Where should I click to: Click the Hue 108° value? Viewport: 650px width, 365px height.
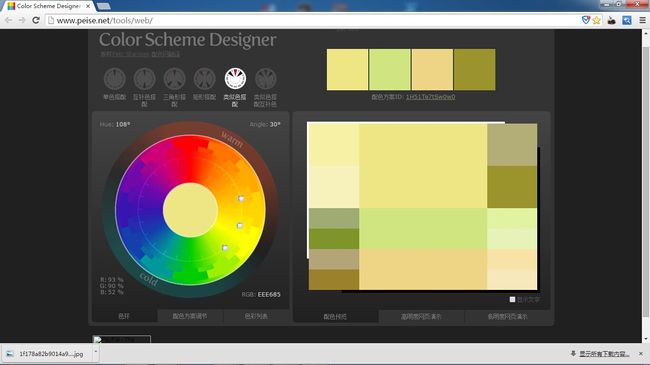coord(123,124)
